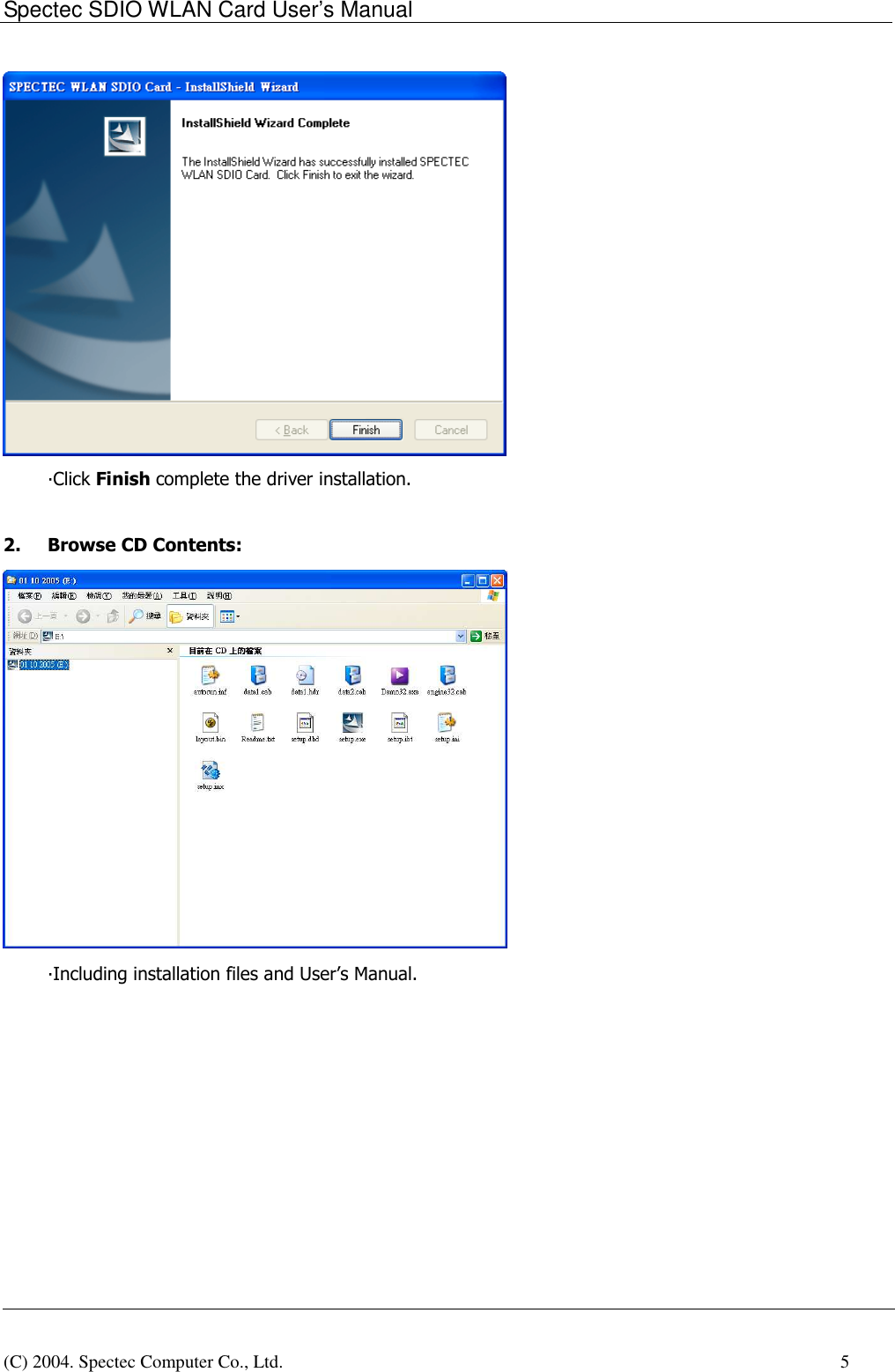895x1372 pixels.
Task: Cancel the InstallShield Wizard
Action: (x=449, y=430)
